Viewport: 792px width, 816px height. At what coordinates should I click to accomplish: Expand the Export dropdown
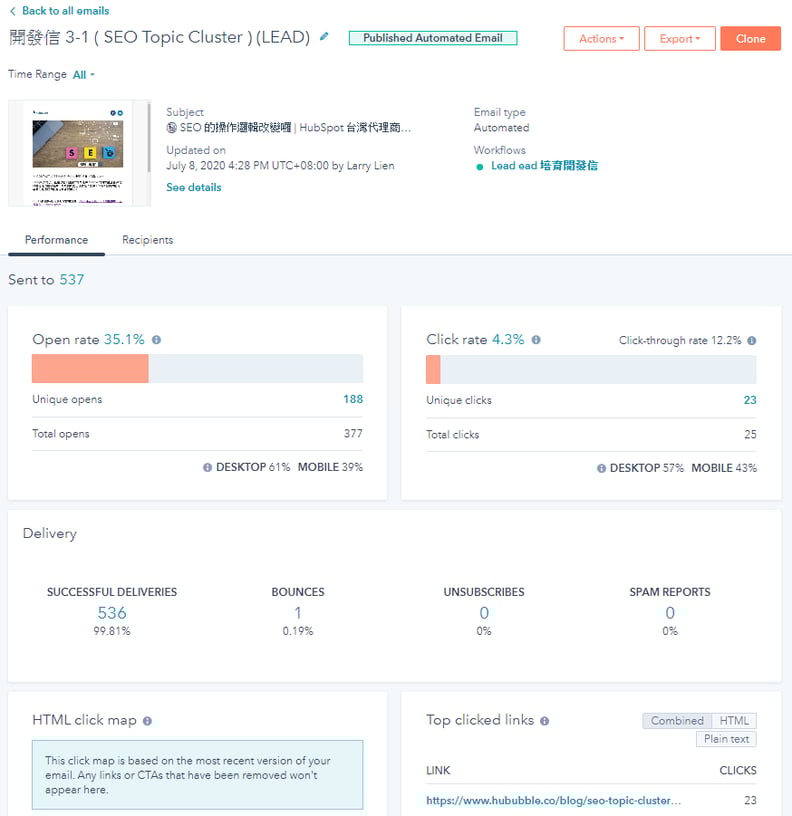[679, 39]
